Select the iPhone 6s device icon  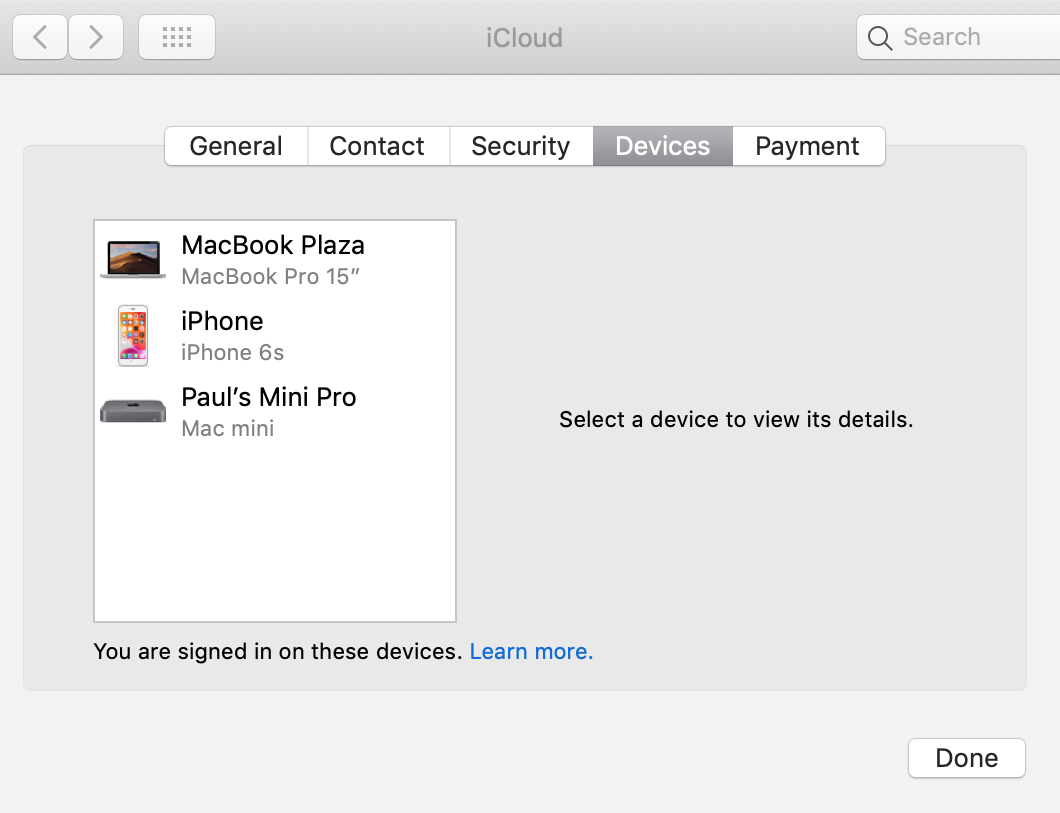[133, 336]
